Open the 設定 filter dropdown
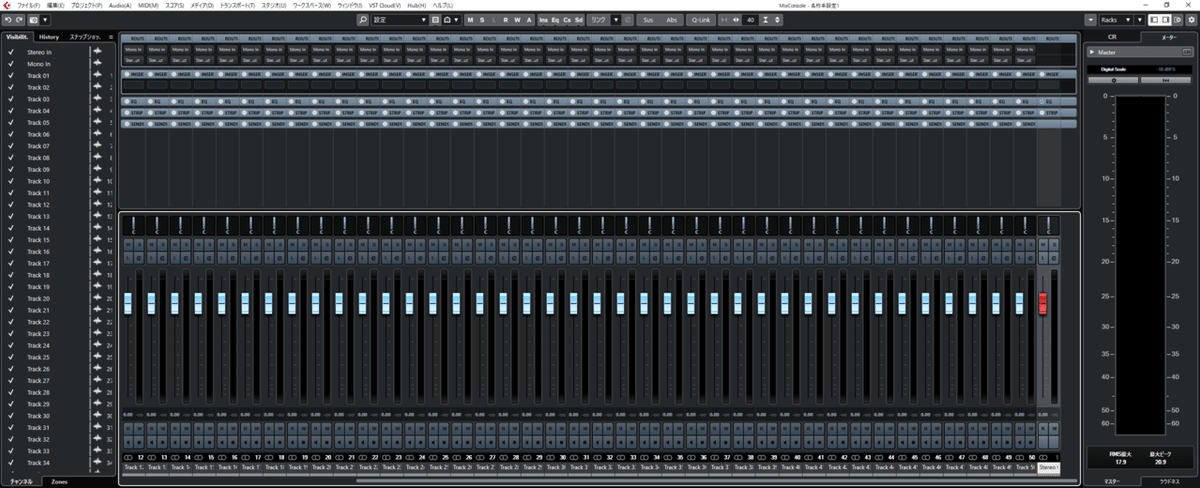 (x=400, y=19)
